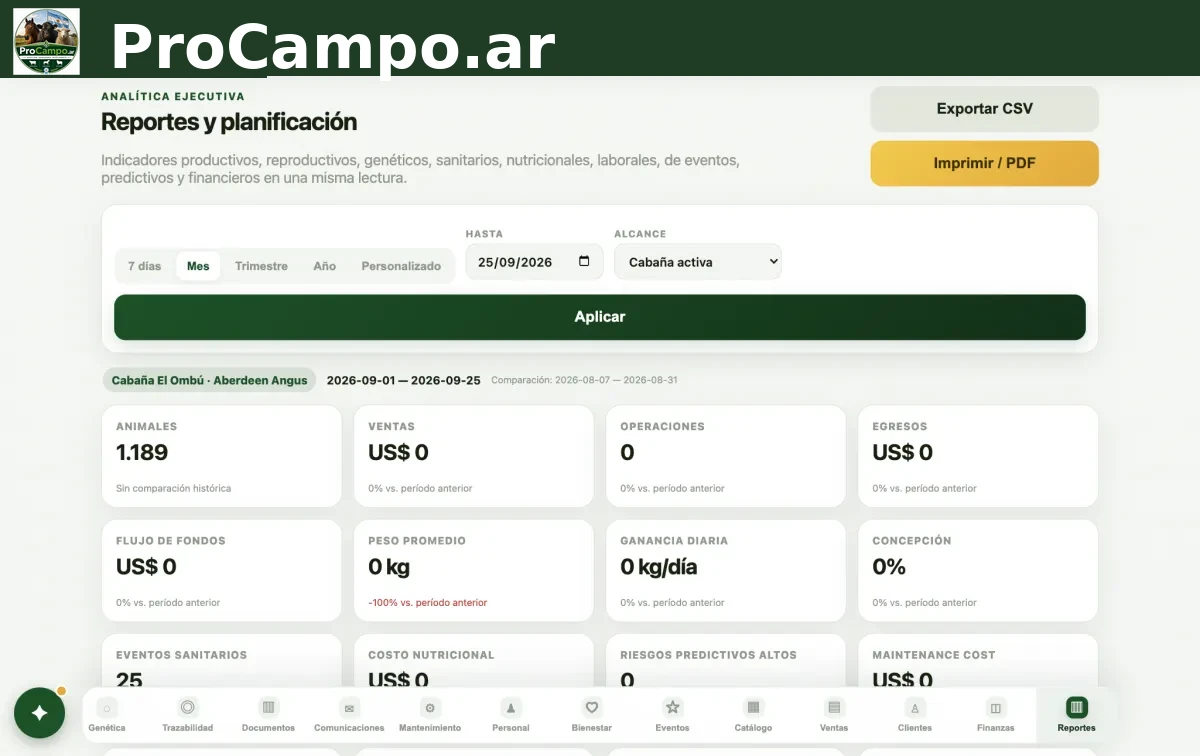
Task: Open the calendar picker icon in Hasta field
Action: [x=585, y=262]
